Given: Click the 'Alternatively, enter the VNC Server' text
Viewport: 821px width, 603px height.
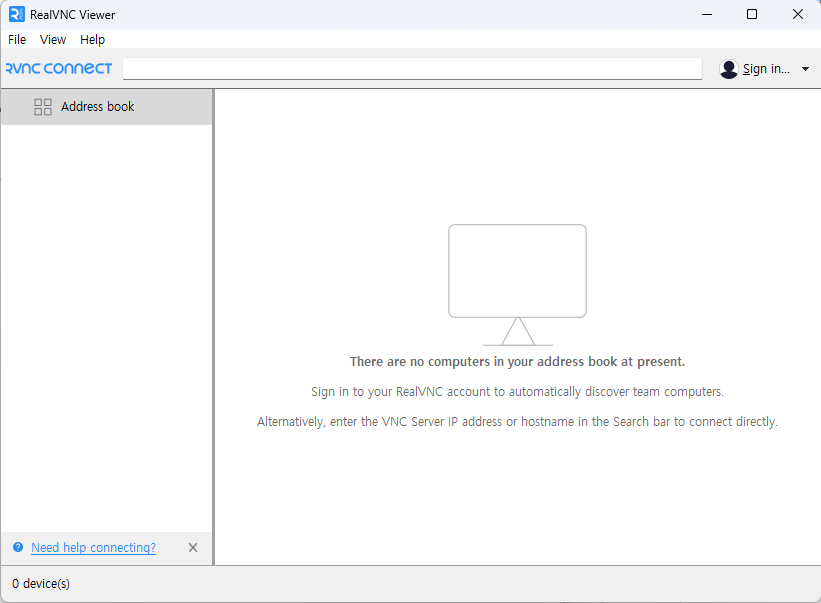Looking at the screenshot, I should tap(517, 421).
